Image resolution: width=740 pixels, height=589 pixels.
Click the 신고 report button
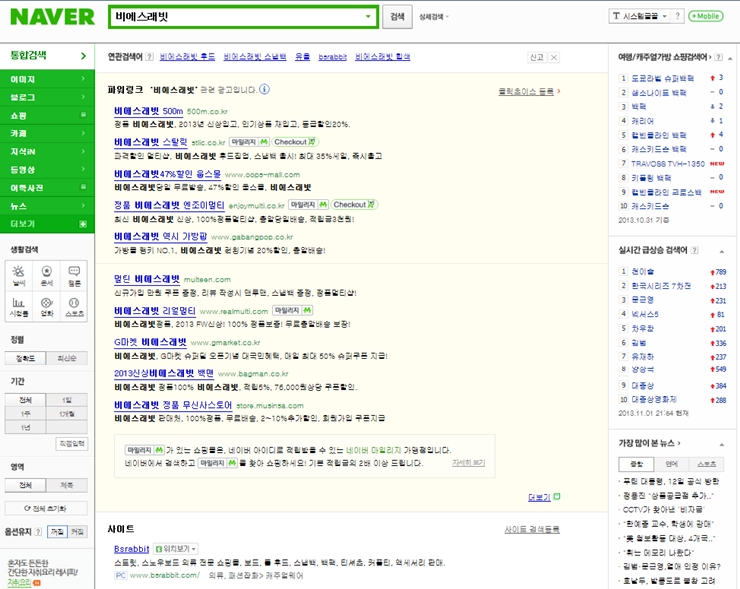pos(537,58)
